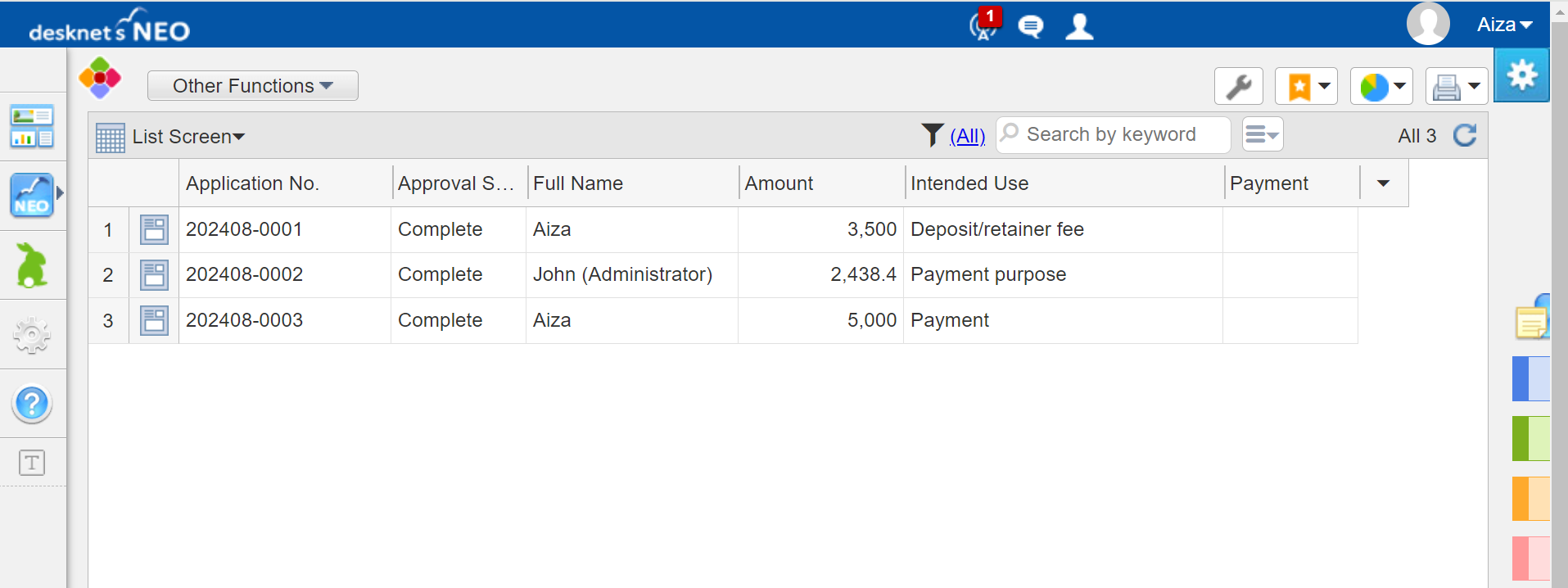1568x588 pixels.
Task: Open the chat messages bubble icon
Action: pos(1030,27)
